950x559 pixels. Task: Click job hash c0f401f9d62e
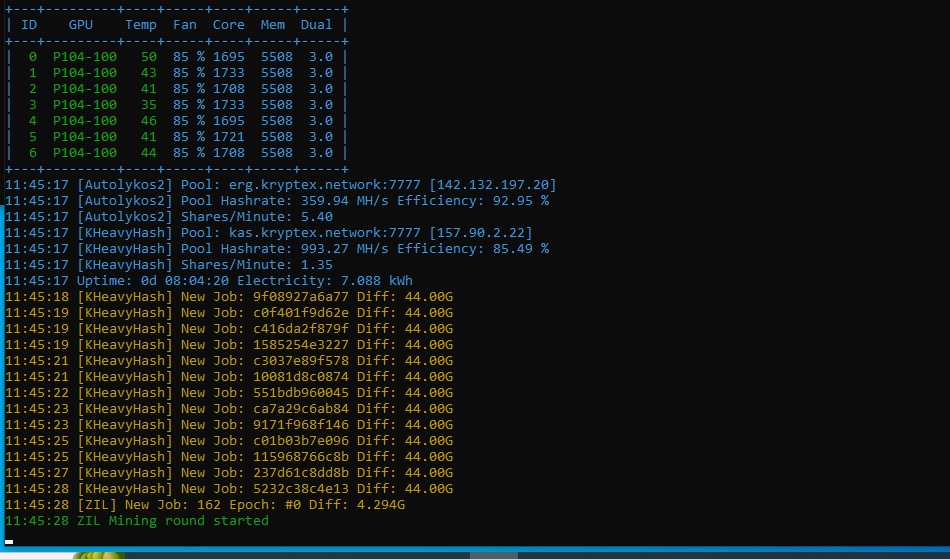click(x=301, y=313)
